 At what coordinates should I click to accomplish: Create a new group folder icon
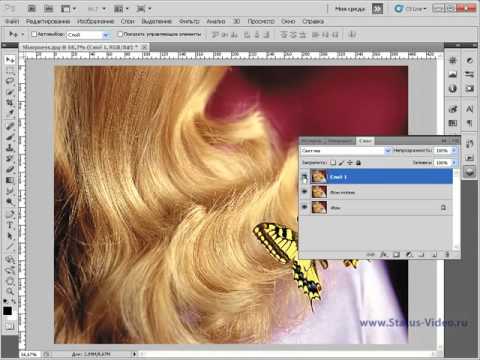click(x=421, y=255)
